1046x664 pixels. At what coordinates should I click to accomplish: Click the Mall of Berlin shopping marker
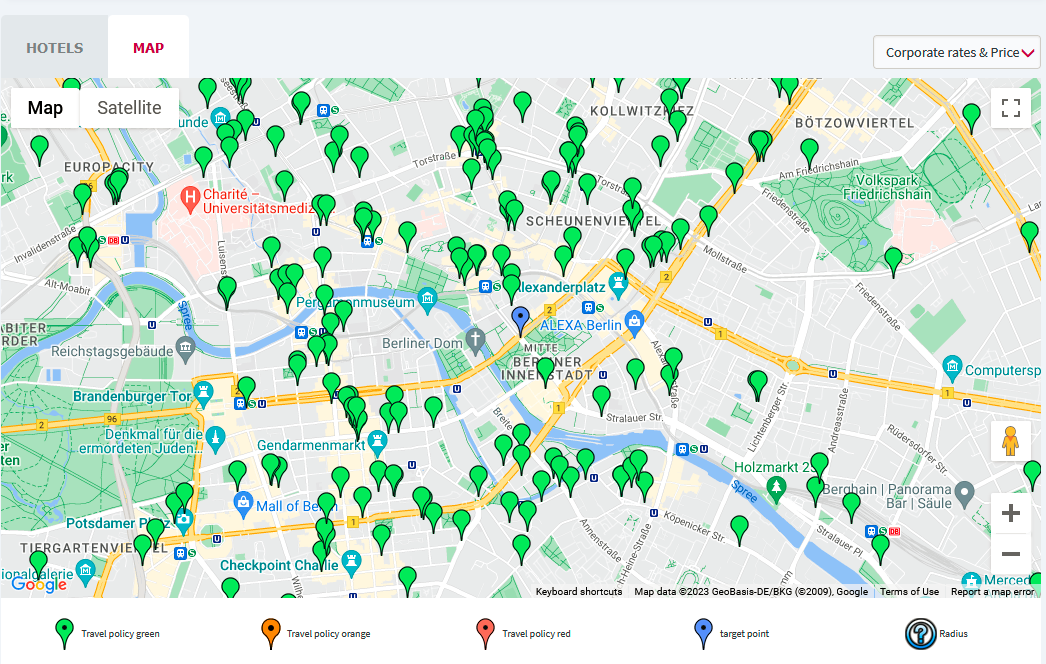243,503
